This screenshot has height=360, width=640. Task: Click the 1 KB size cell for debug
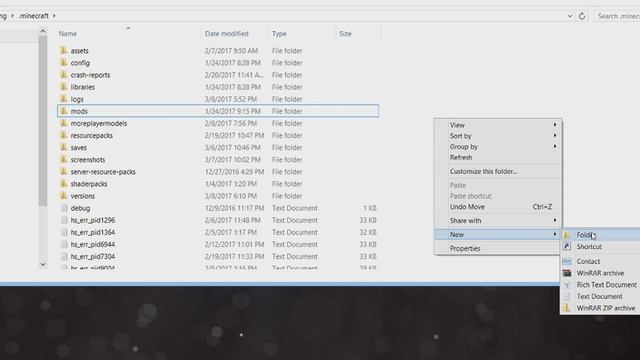tap(369, 208)
